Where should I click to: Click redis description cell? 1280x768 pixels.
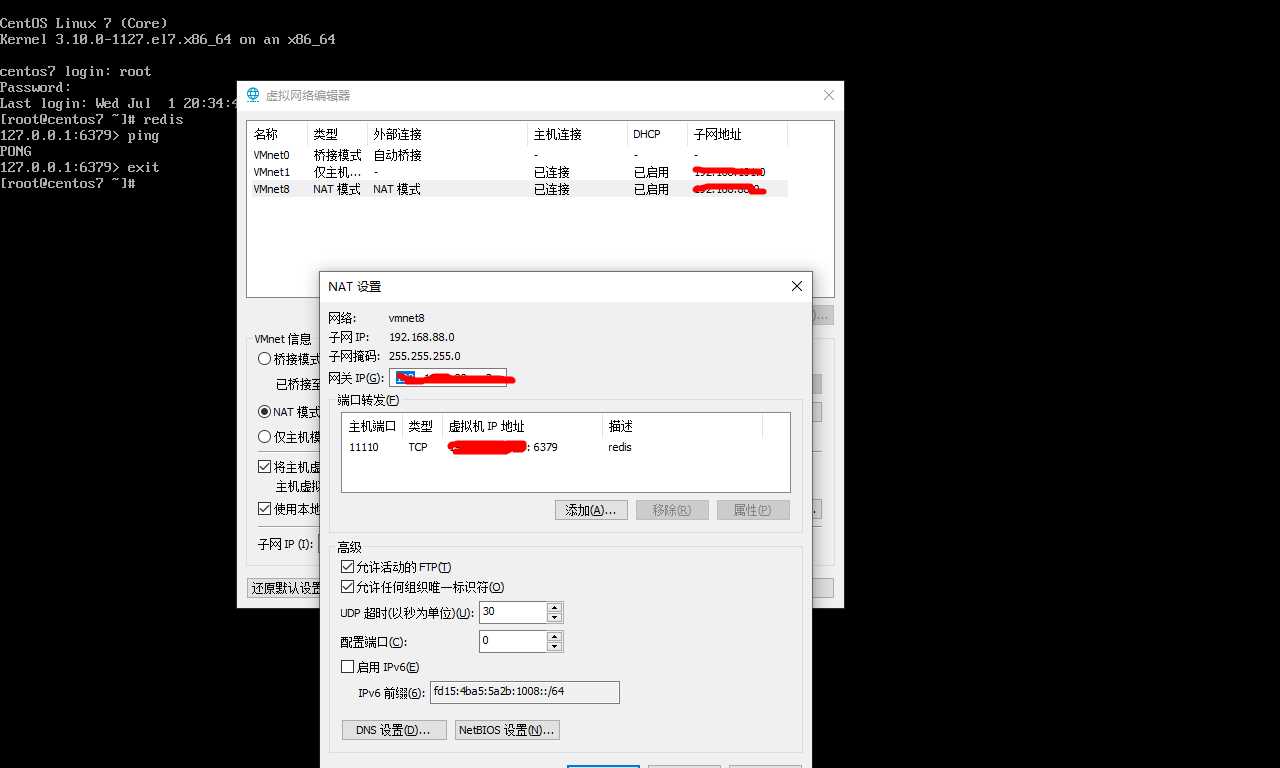click(620, 447)
